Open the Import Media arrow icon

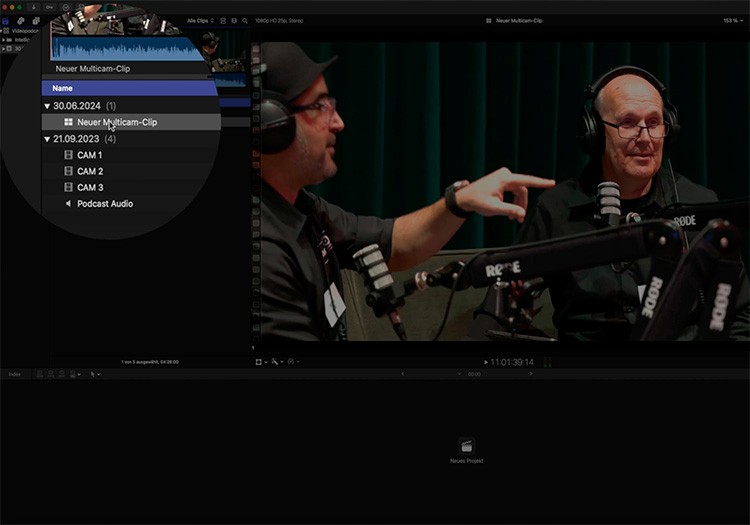click(x=33, y=7)
